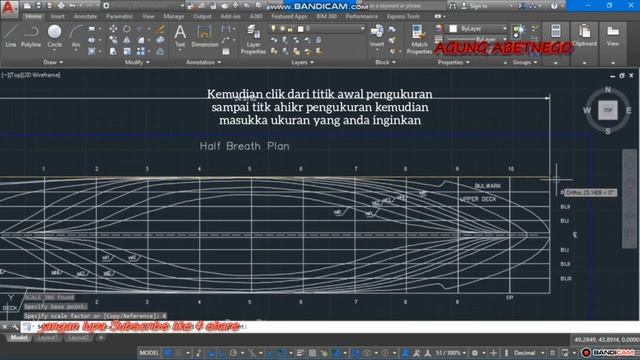Expand the Modify panel

(x=137, y=62)
